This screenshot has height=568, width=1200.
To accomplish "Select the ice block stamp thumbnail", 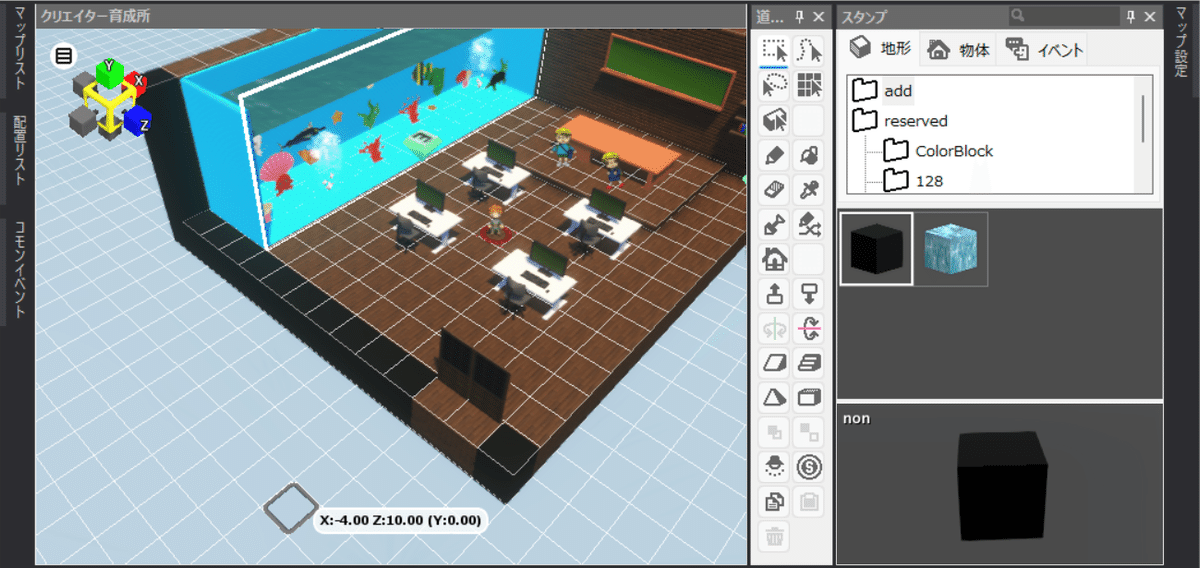I will coord(951,248).
